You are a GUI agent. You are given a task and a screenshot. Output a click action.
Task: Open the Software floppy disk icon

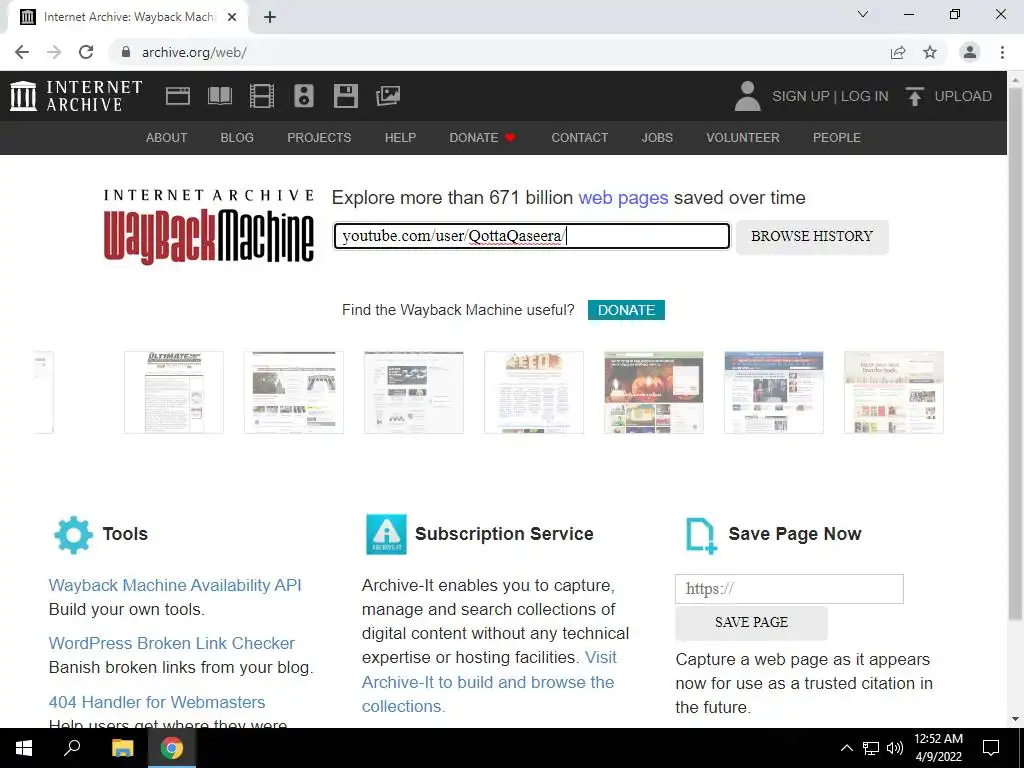345,96
